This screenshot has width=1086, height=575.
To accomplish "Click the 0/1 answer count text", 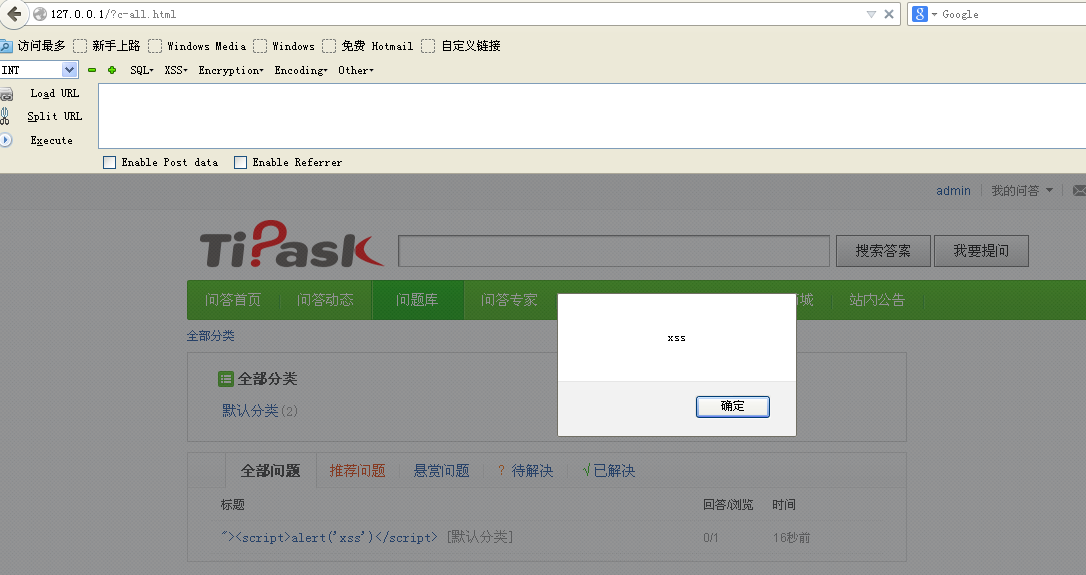I will pos(711,538).
